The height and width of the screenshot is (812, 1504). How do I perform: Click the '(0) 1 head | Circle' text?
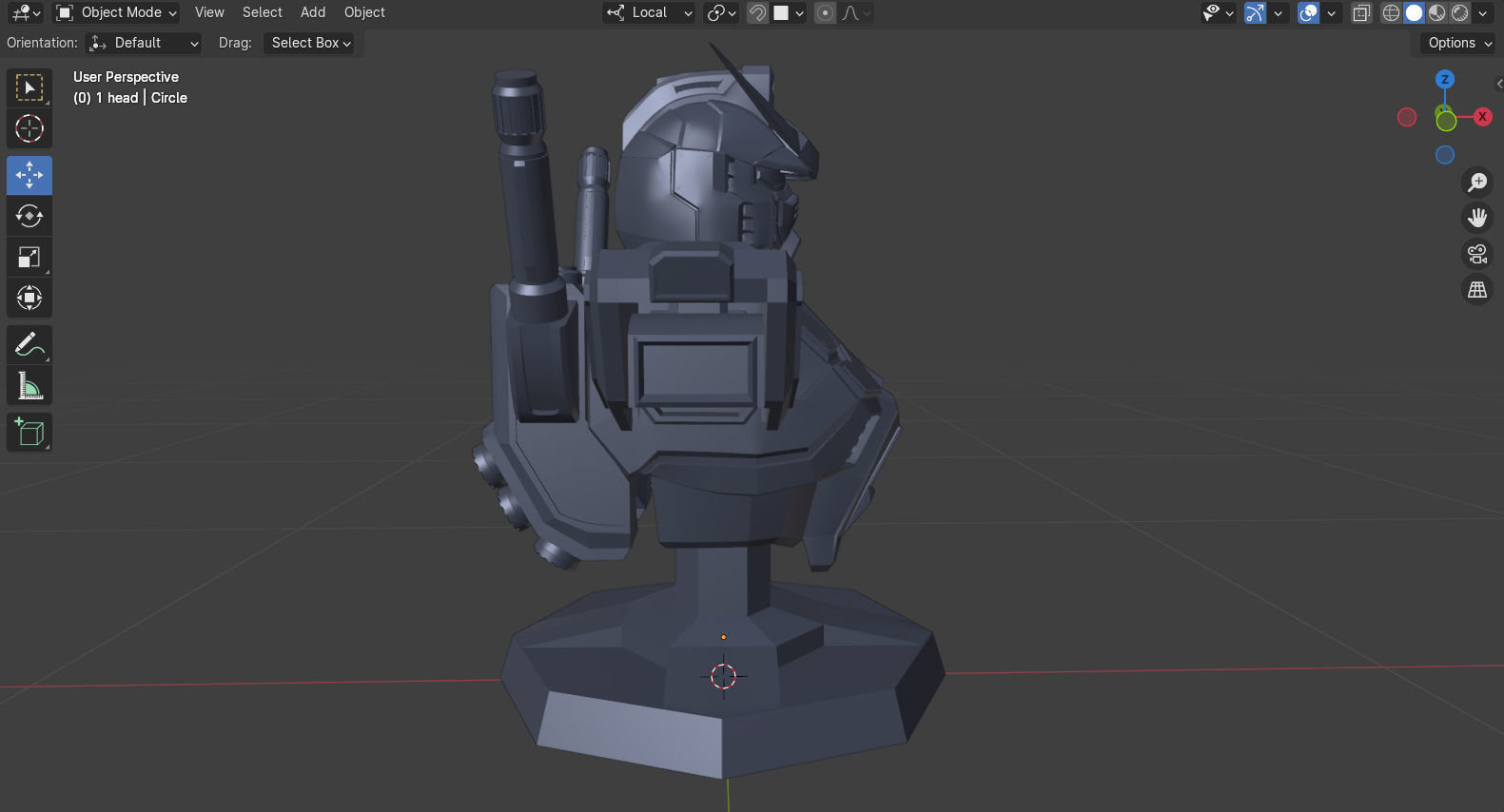coord(130,98)
